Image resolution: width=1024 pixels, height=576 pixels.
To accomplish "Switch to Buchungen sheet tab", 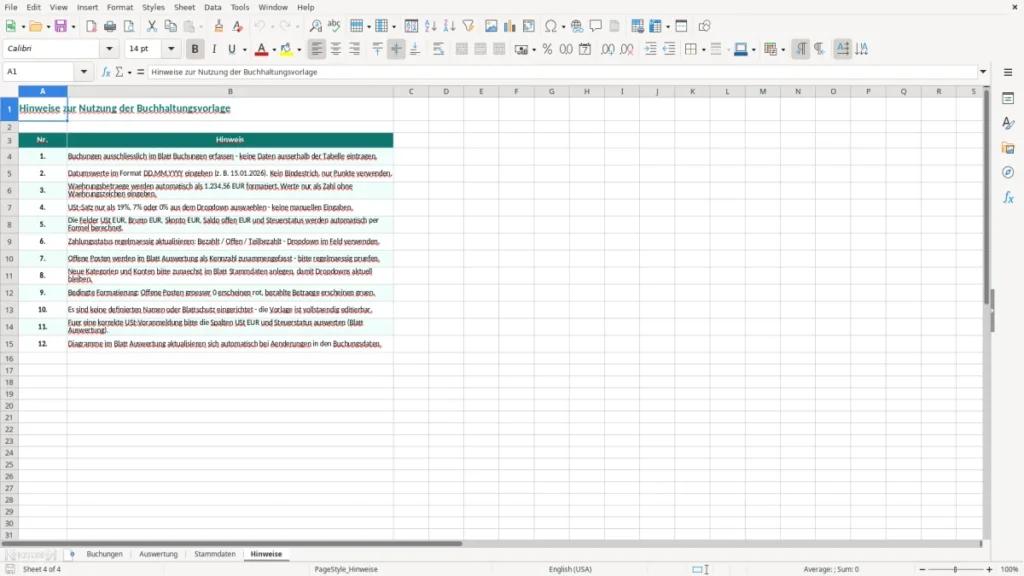I will click(x=104, y=554).
